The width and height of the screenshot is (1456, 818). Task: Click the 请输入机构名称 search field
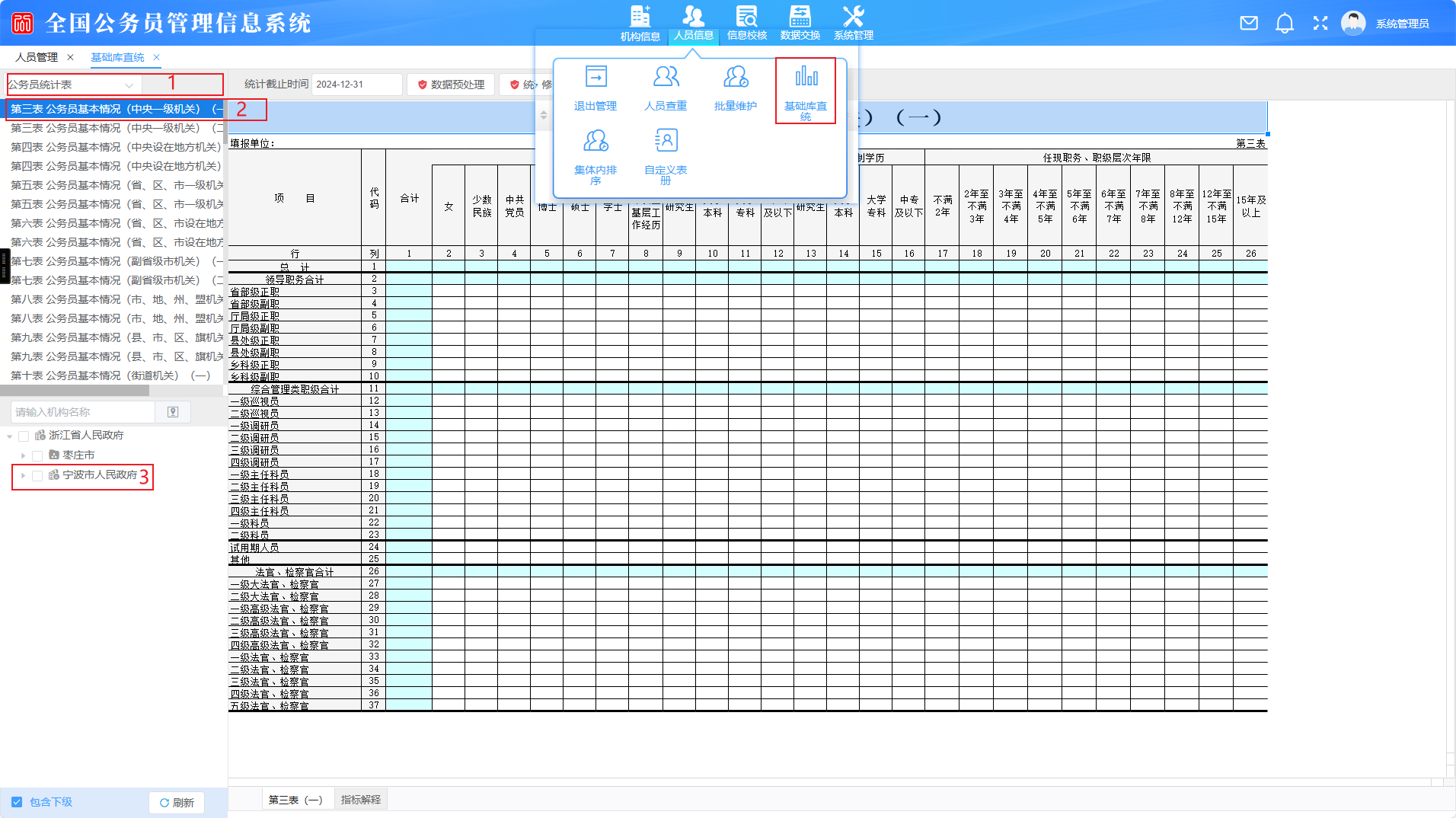click(x=82, y=412)
